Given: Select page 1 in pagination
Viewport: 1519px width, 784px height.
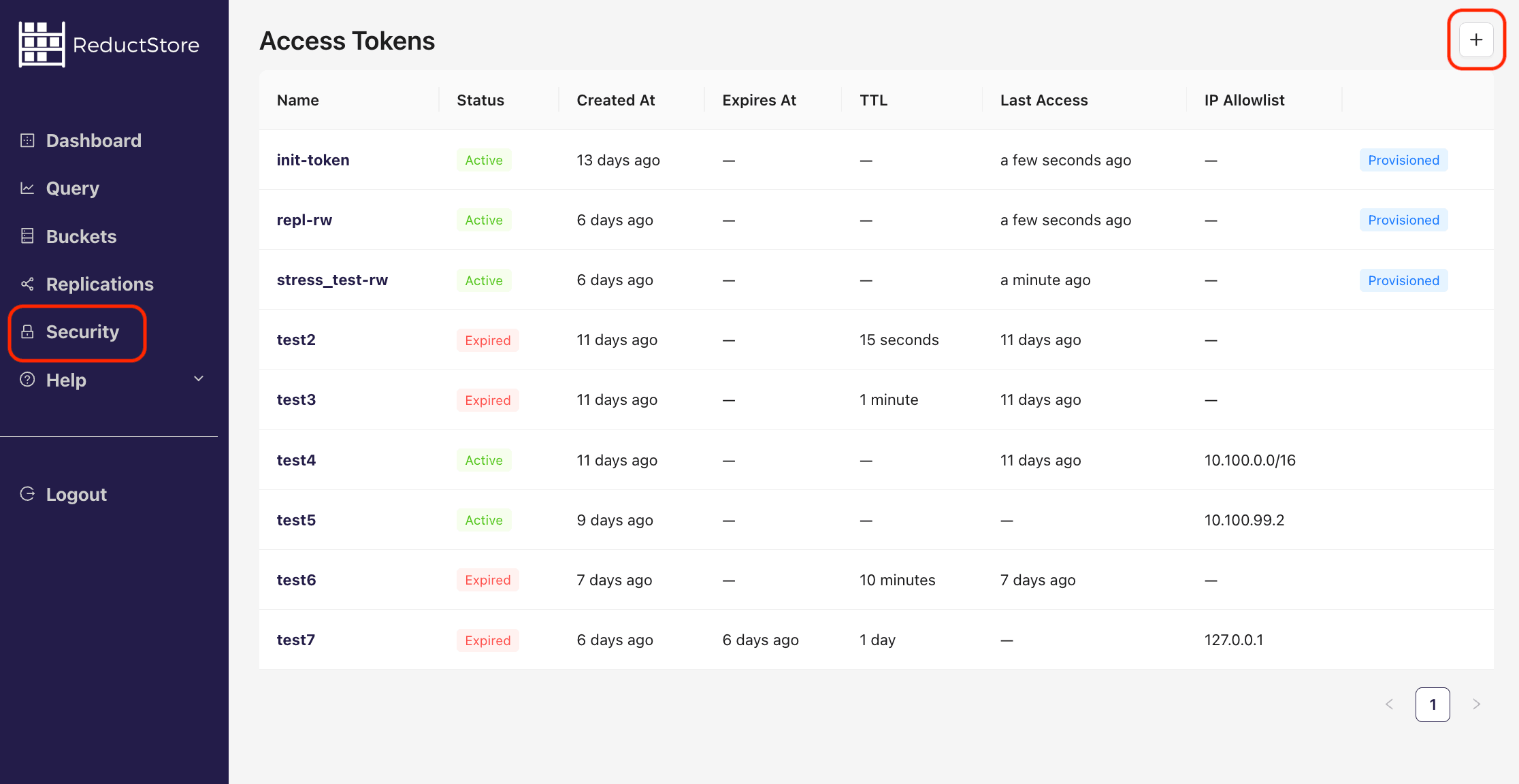Looking at the screenshot, I should (1433, 704).
